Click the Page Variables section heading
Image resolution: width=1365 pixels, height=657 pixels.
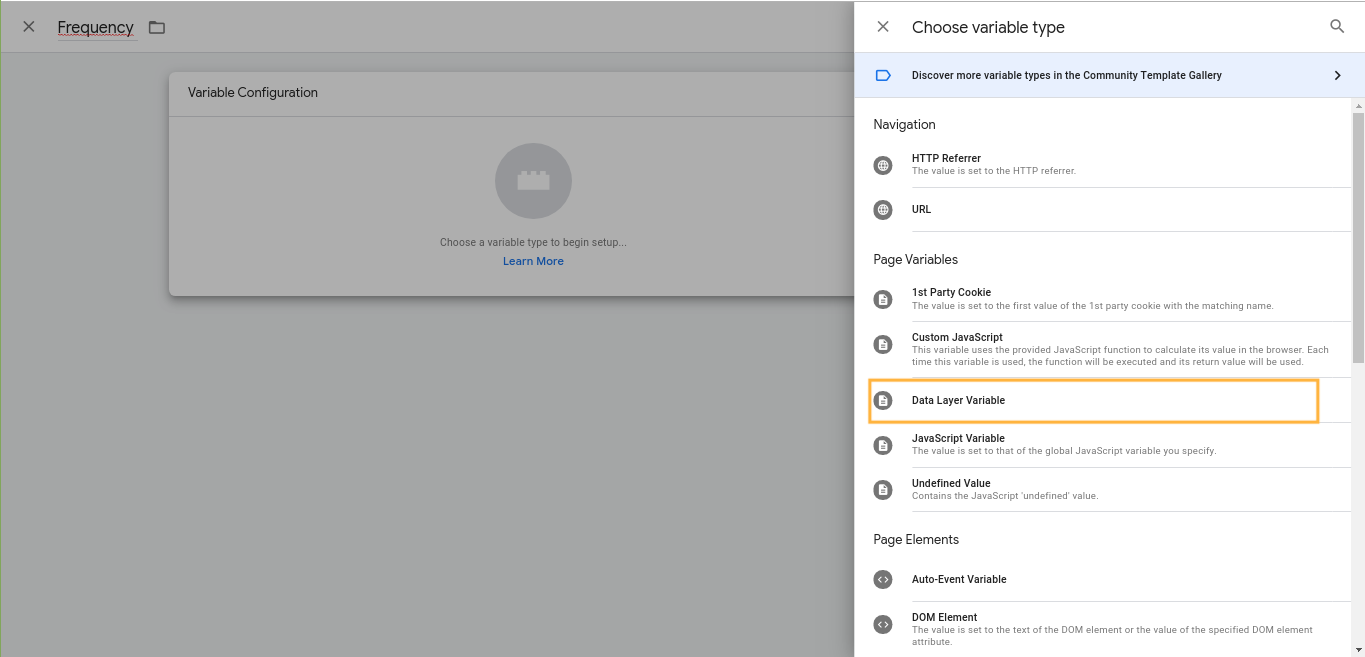click(915, 260)
